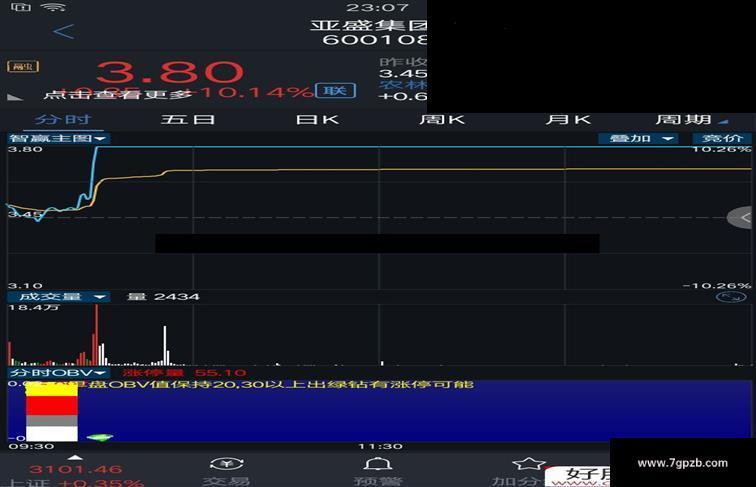
Task: Tap the back arrow icon
Action: (64, 32)
